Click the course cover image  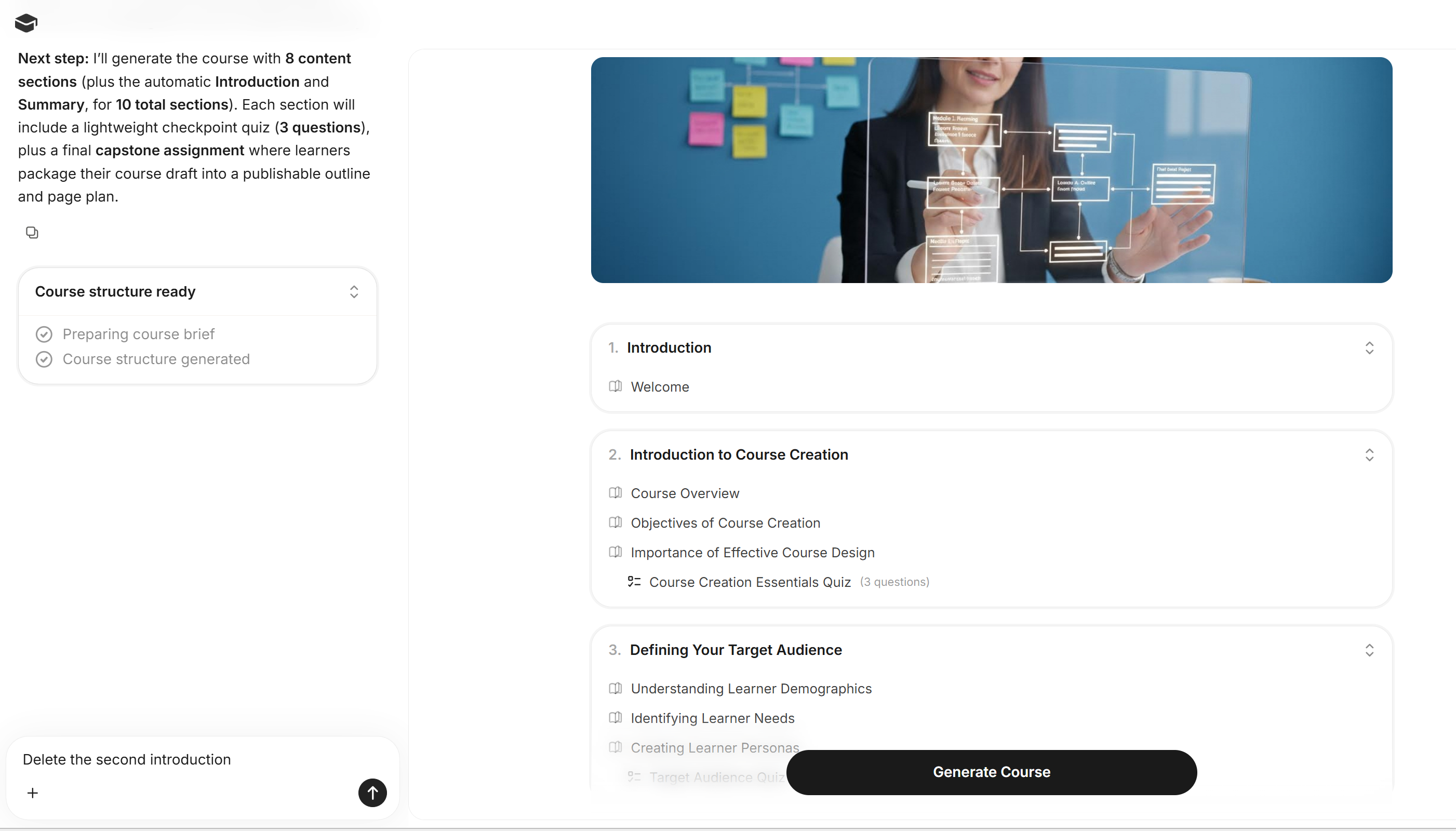[992, 169]
